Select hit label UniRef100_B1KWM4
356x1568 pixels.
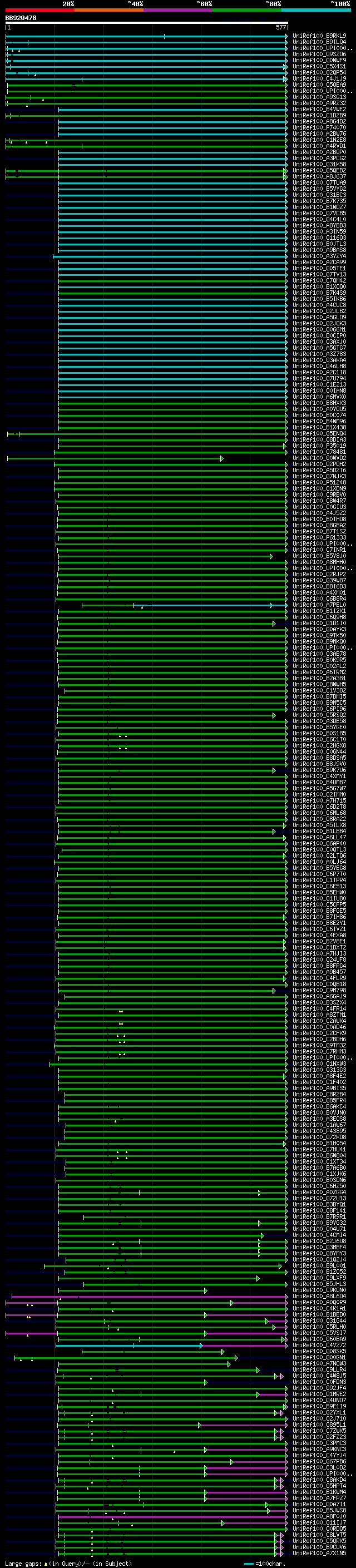click(319, 1492)
